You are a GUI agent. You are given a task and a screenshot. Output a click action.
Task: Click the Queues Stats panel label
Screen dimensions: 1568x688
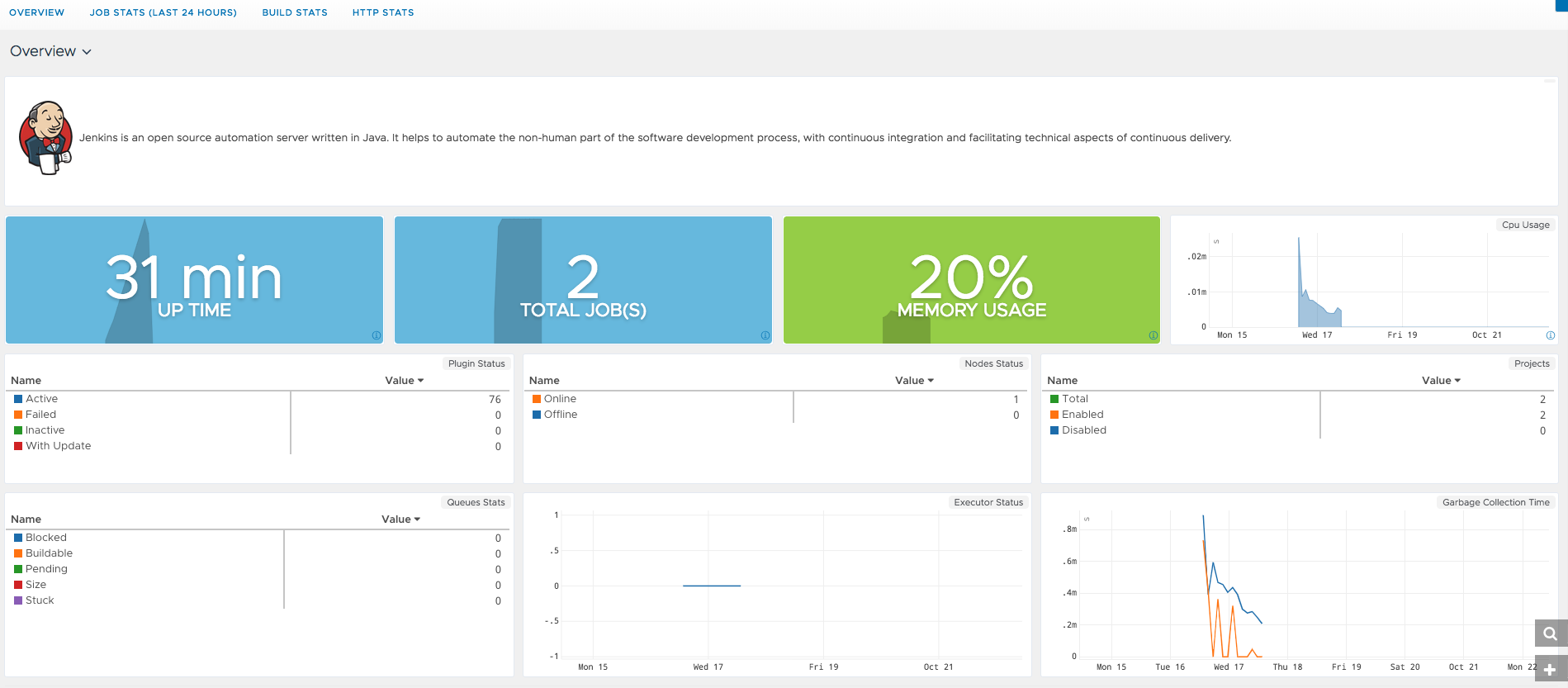(x=476, y=502)
